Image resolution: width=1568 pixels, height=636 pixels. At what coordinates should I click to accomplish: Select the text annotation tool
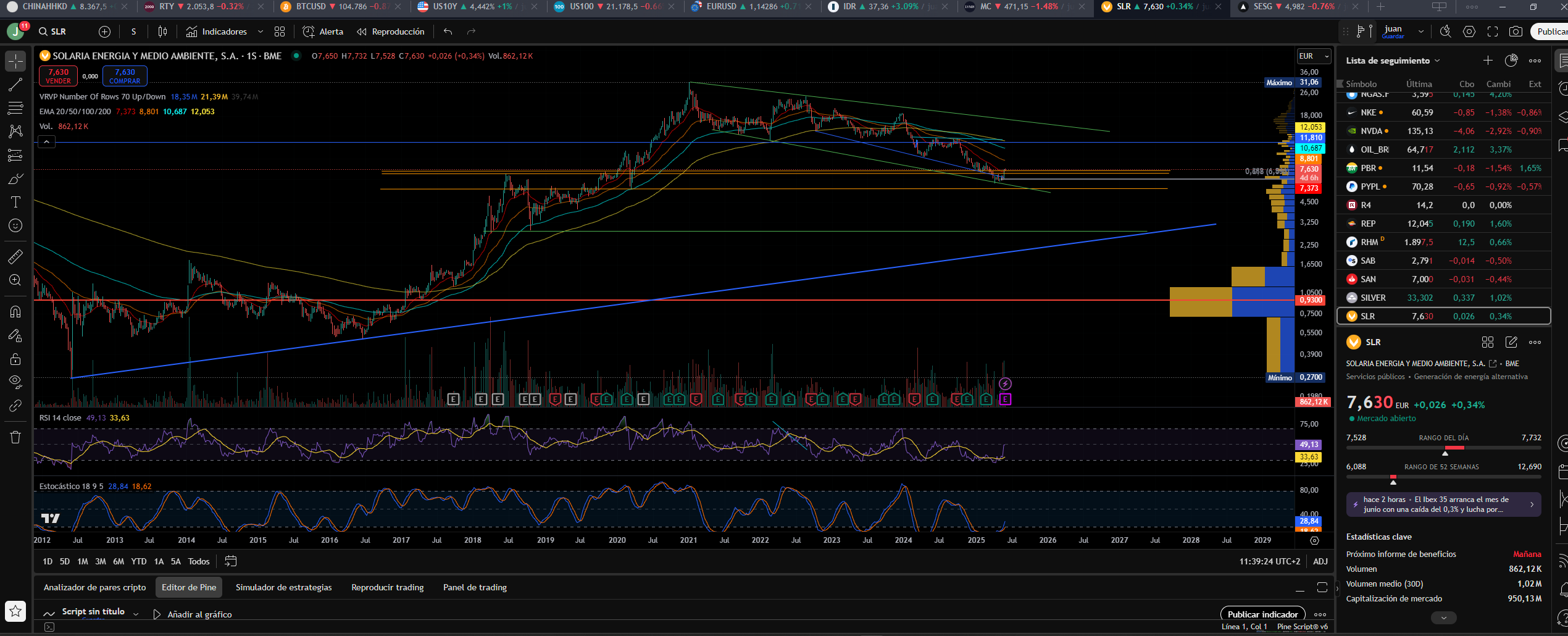(15, 202)
